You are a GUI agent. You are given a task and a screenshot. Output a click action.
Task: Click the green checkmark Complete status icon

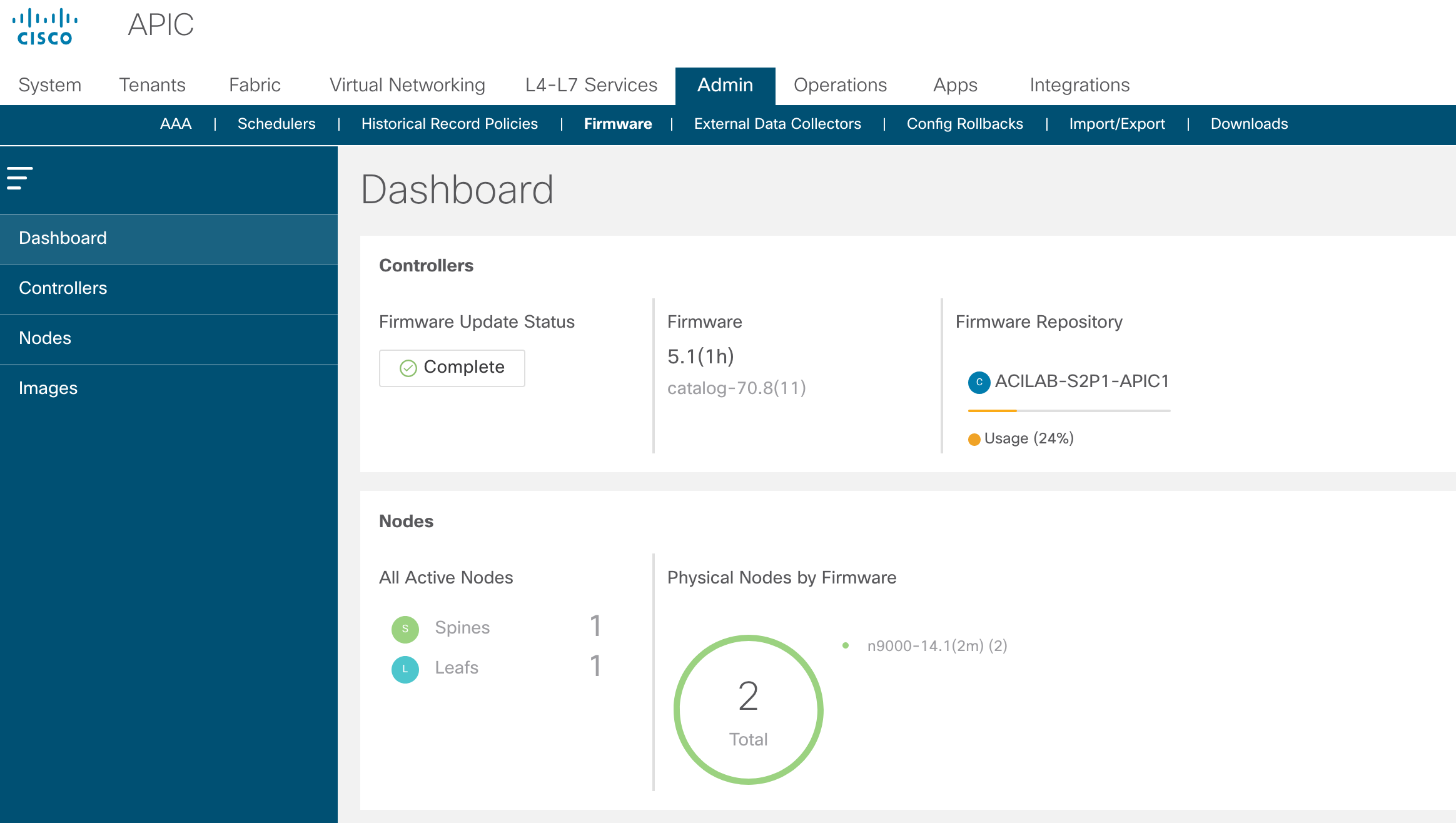point(408,368)
